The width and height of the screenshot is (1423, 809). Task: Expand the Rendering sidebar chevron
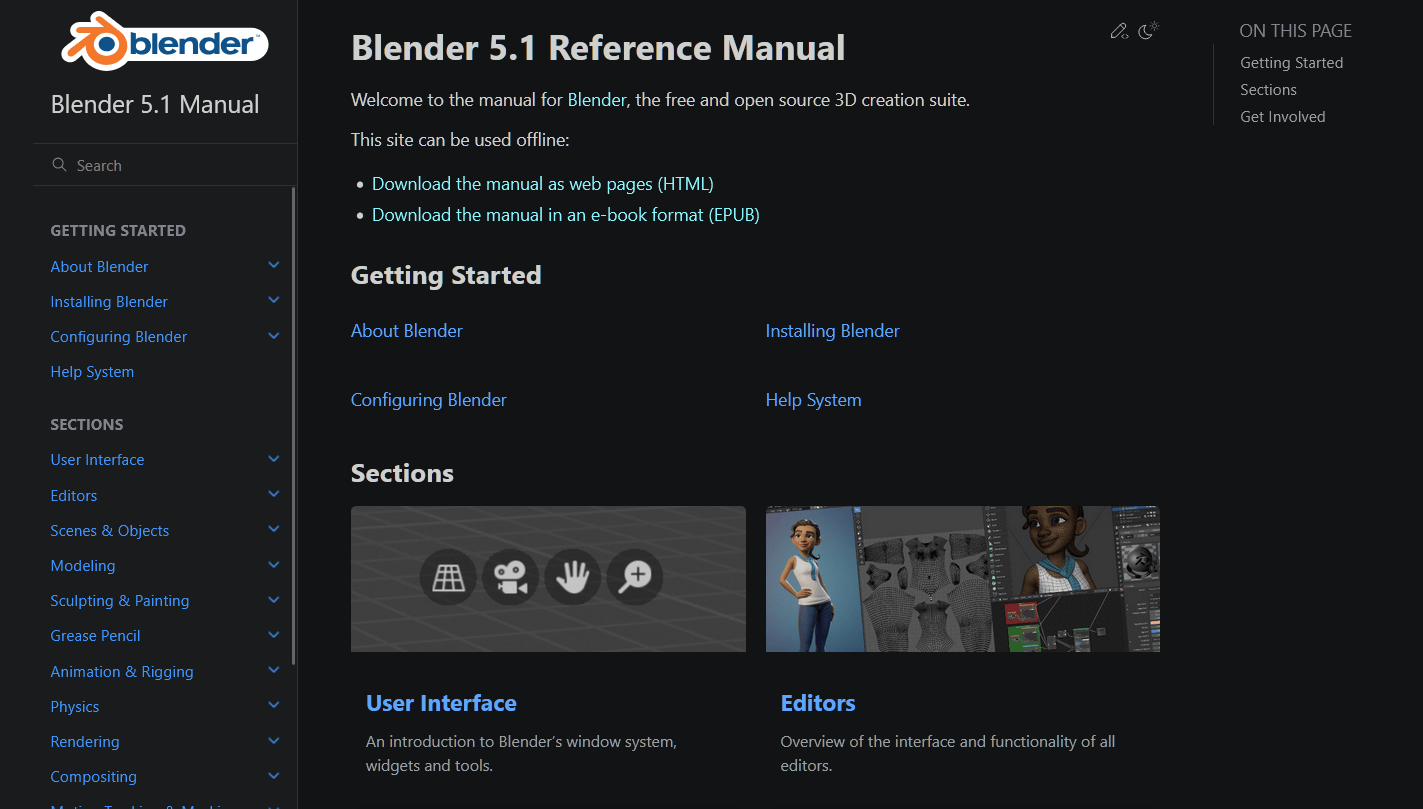pyautogui.click(x=274, y=741)
